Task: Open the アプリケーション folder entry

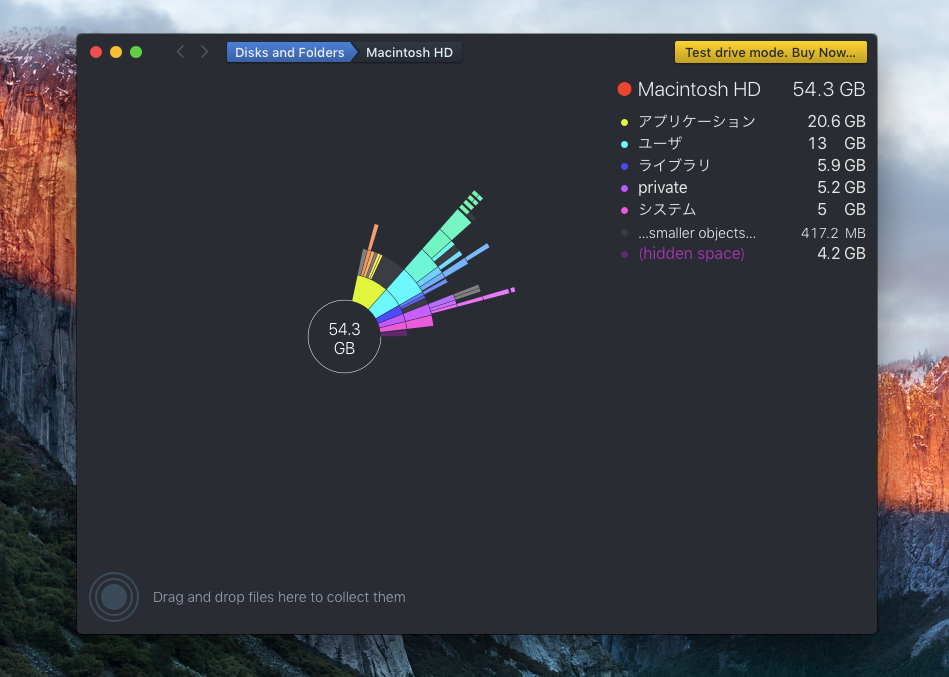Action: 697,121
